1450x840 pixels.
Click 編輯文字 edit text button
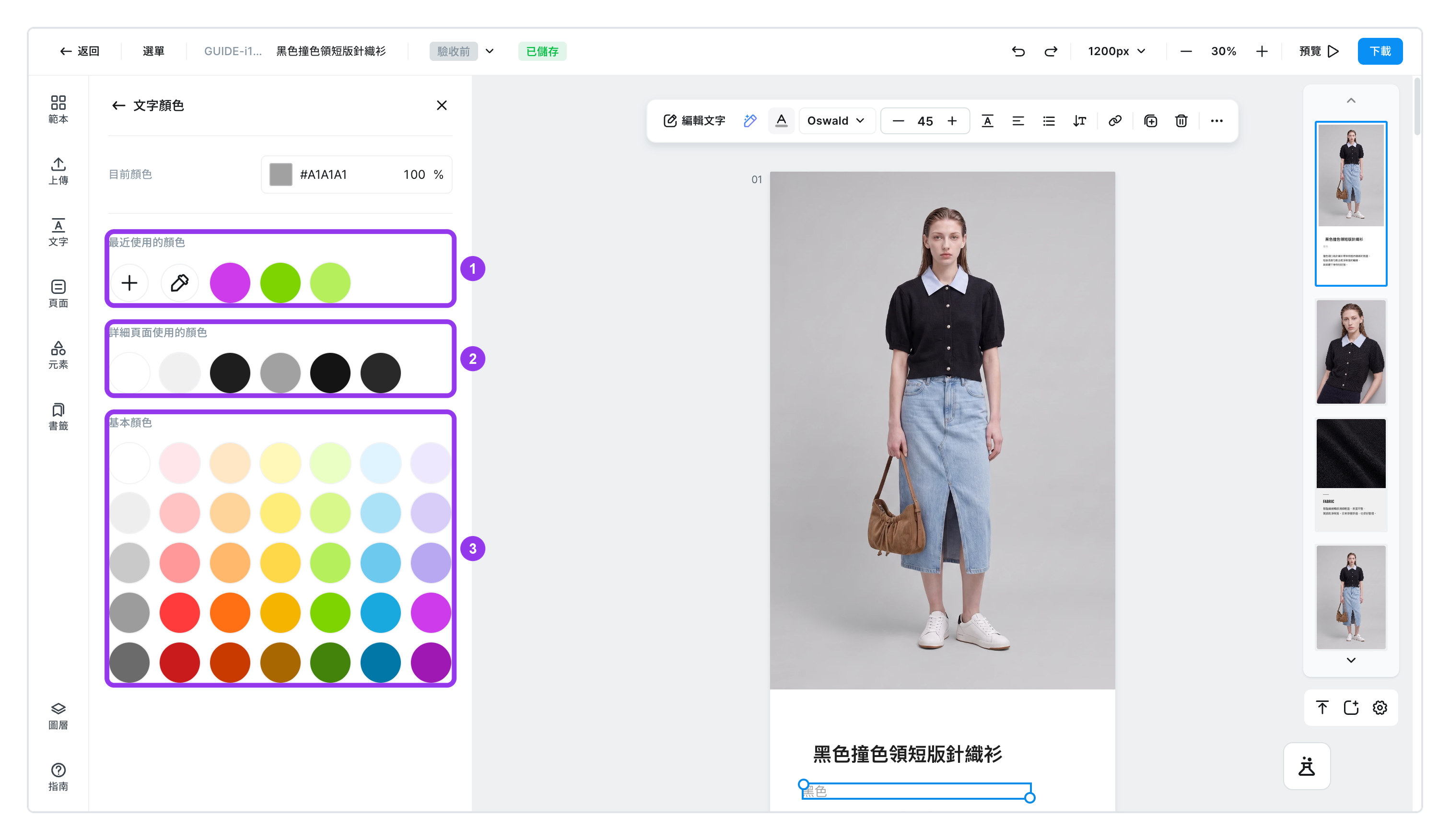(x=694, y=121)
